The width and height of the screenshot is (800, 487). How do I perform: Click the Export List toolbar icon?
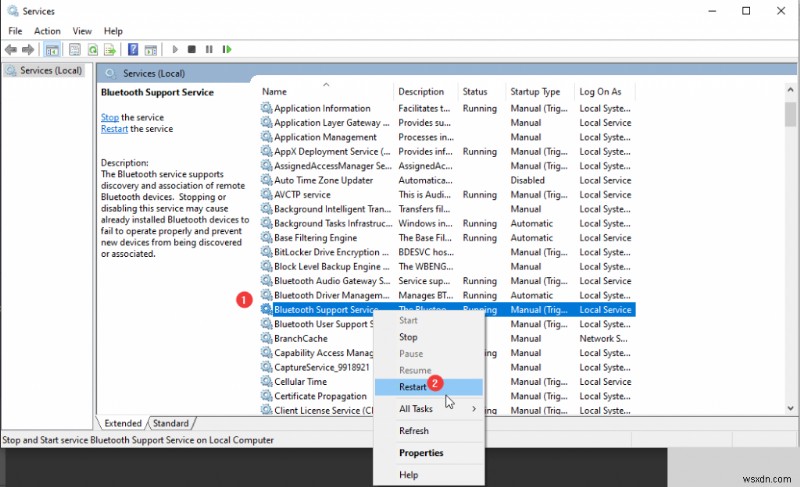110,49
